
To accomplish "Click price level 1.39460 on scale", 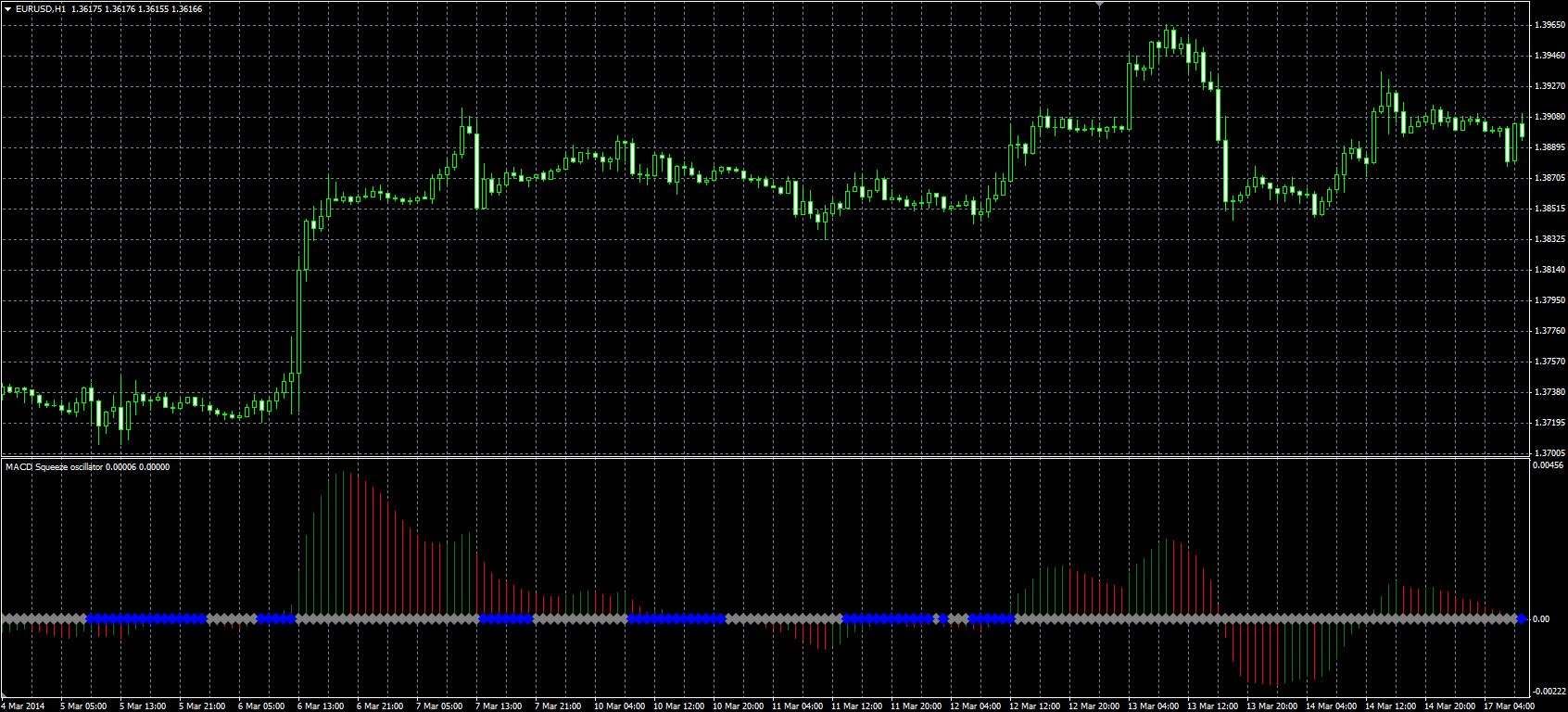I will (1549, 56).
